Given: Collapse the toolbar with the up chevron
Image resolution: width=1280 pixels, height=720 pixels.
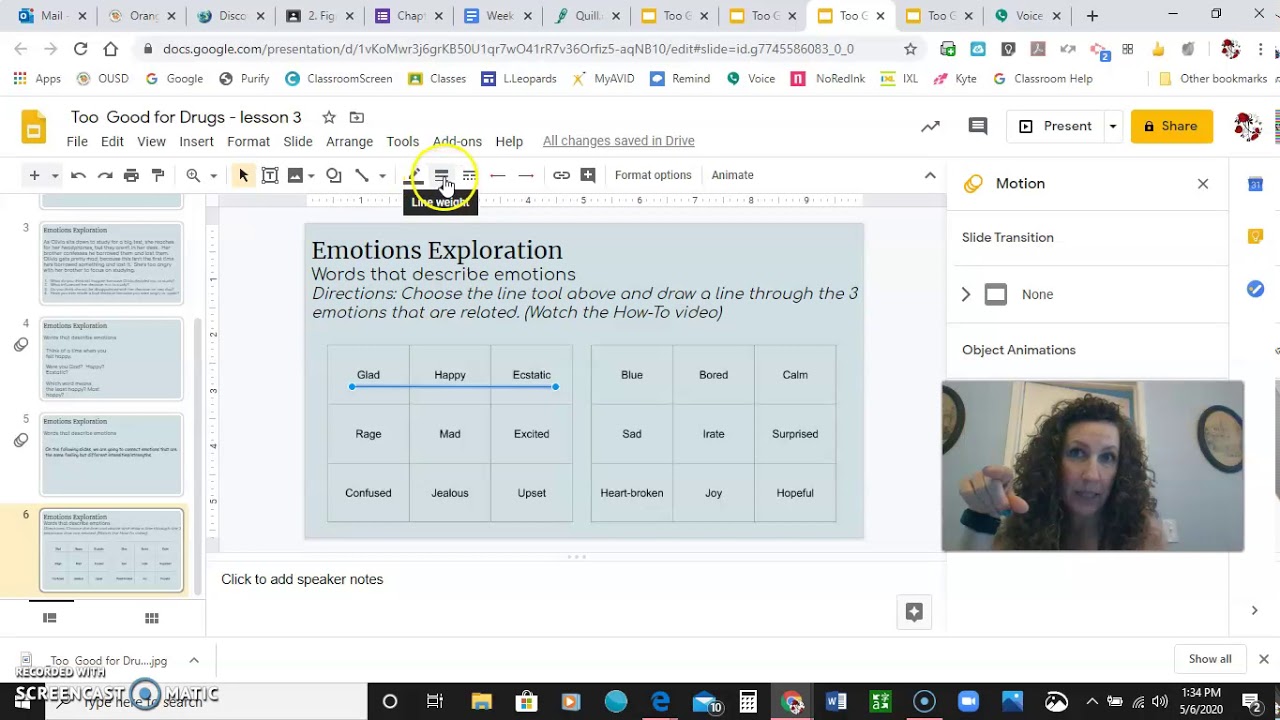Looking at the screenshot, I should [x=930, y=175].
